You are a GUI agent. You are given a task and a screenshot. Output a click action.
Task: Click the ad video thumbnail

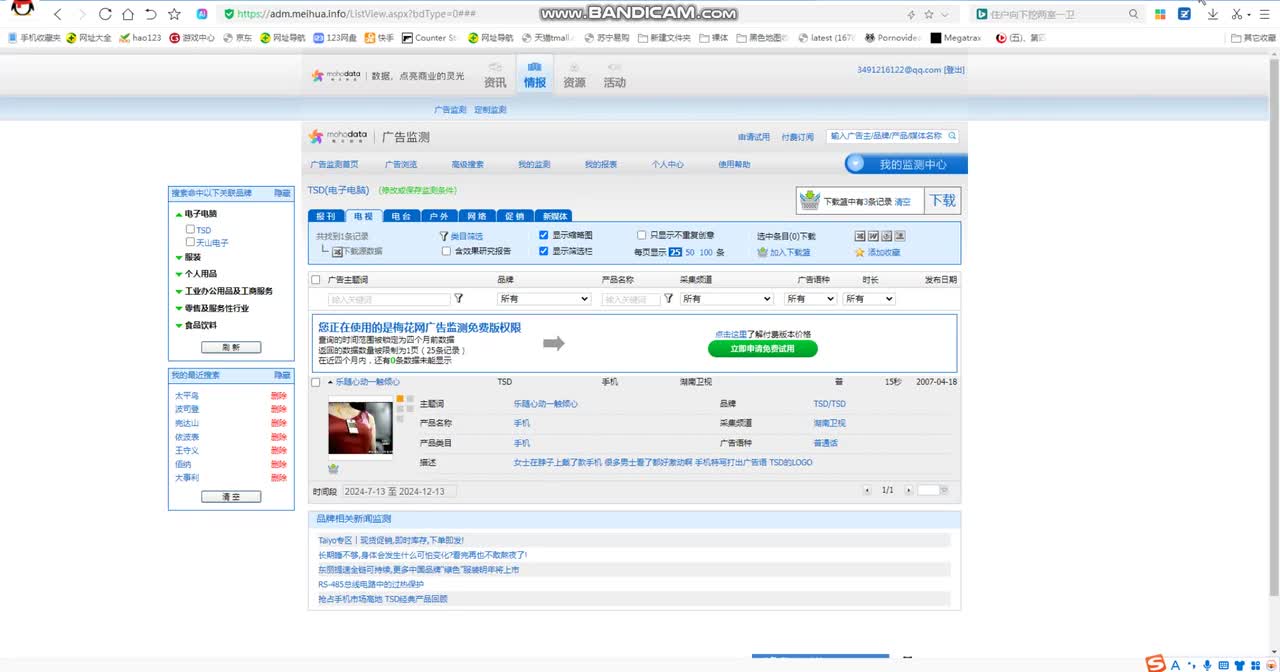click(360, 428)
